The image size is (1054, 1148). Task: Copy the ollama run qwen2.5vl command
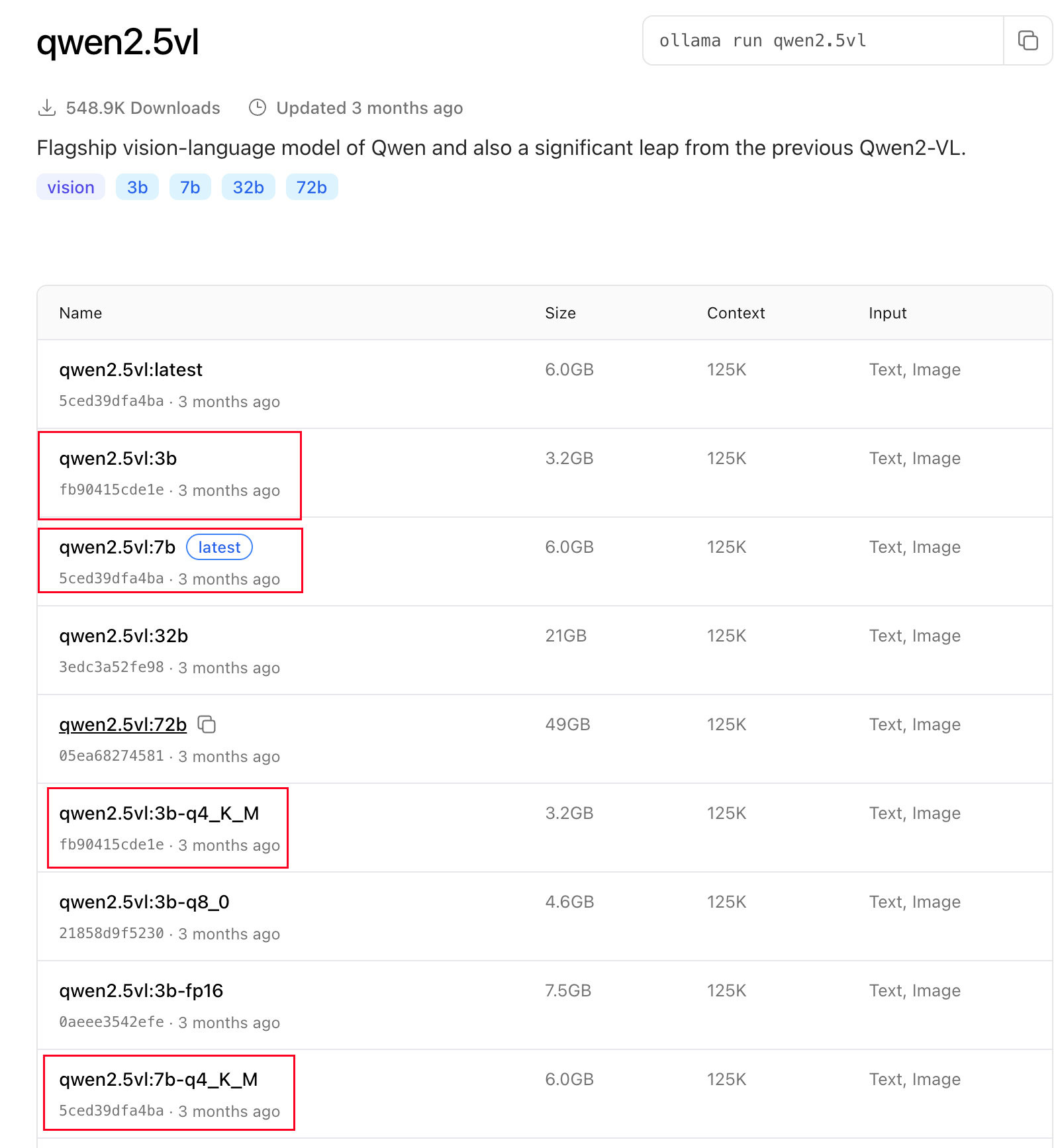pyautogui.click(x=1028, y=40)
